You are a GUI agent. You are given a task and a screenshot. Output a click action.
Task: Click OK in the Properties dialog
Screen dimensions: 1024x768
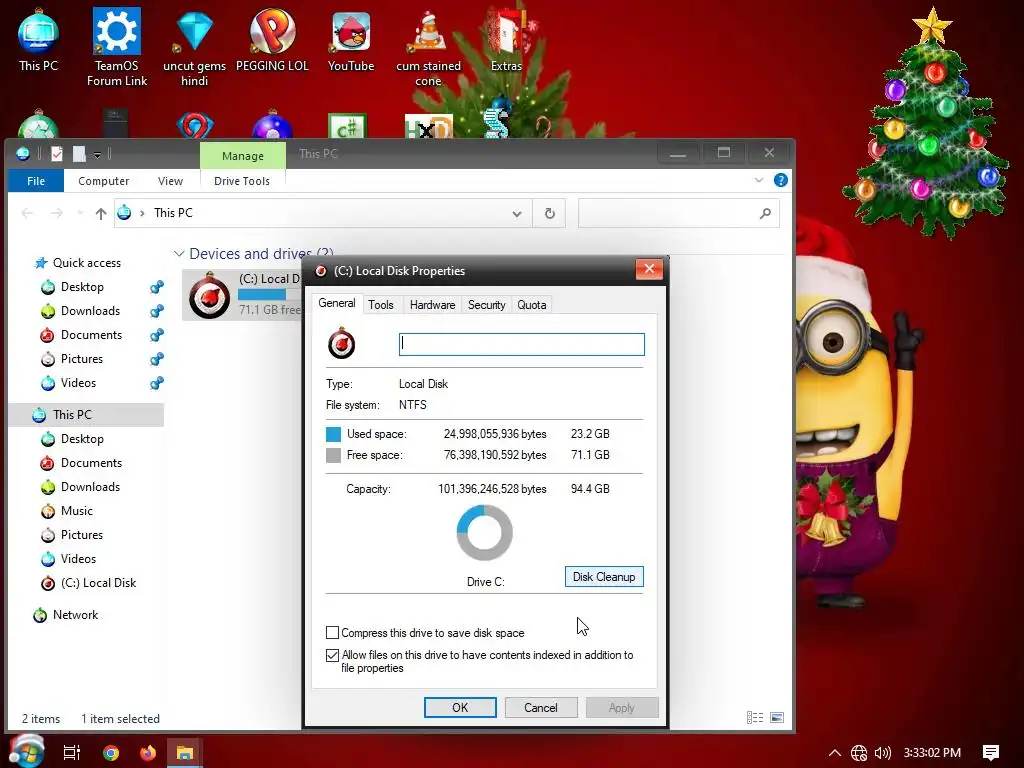coord(460,707)
